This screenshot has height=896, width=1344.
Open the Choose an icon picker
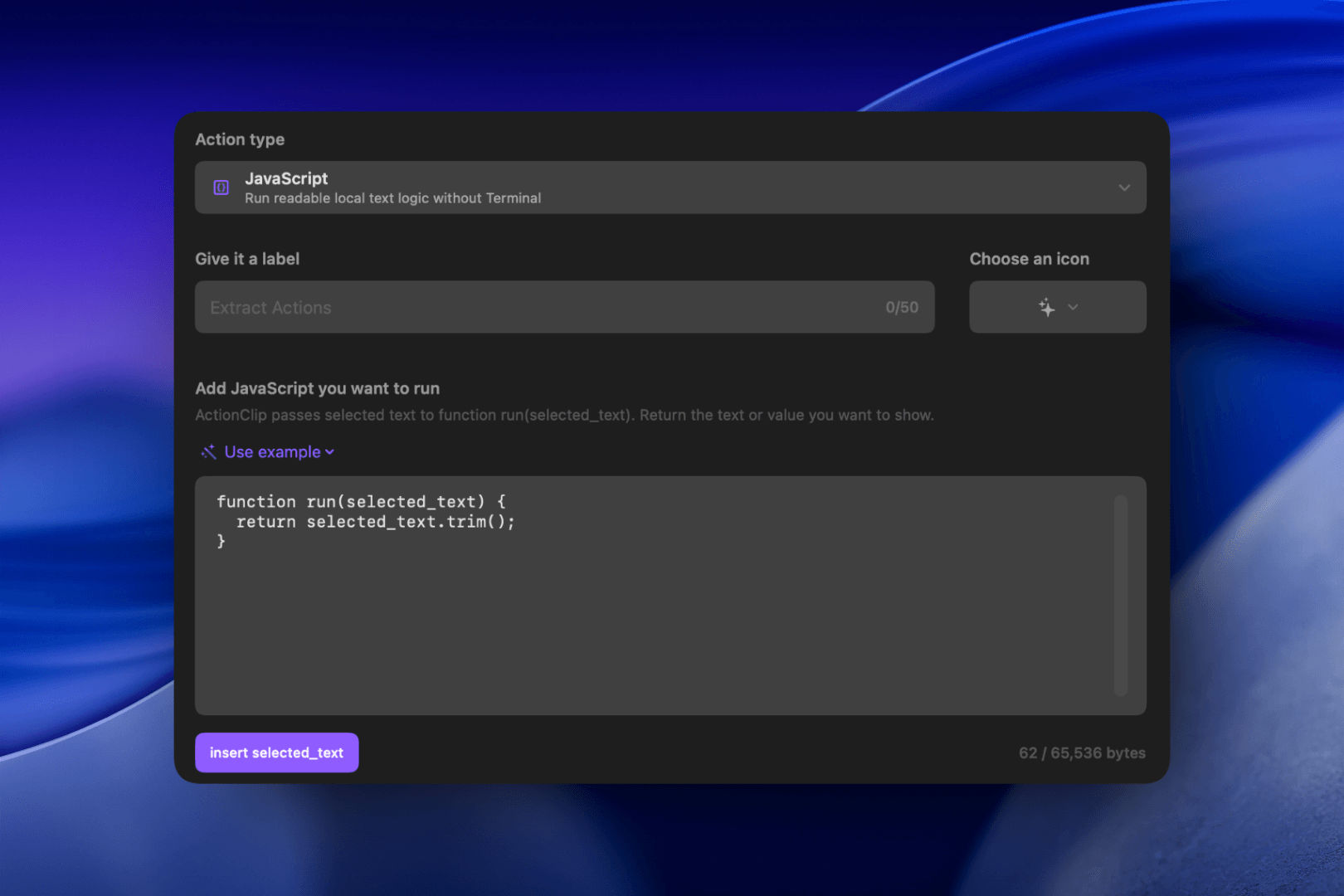point(1058,307)
